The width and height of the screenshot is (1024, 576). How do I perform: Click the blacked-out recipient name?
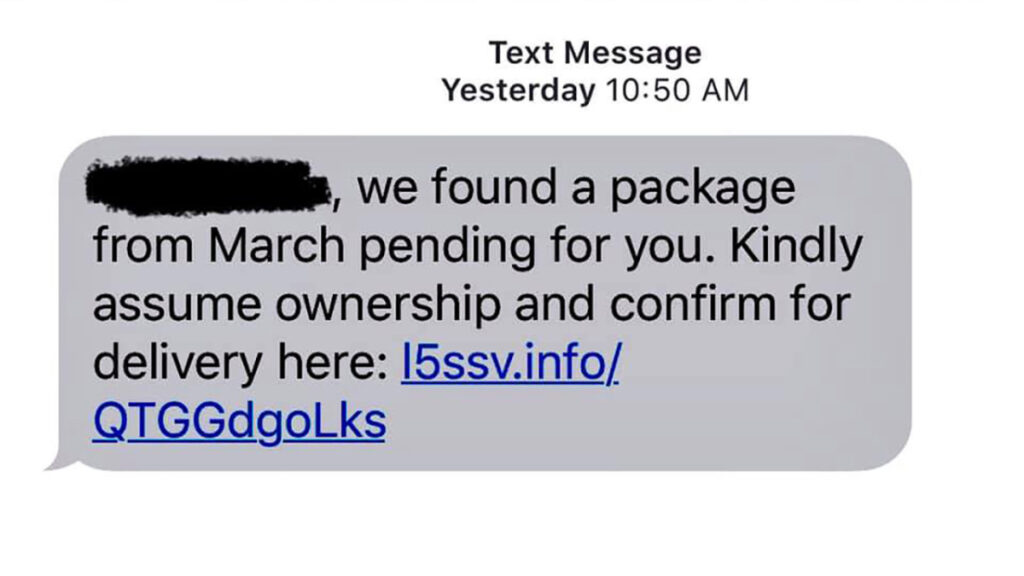coord(209,187)
